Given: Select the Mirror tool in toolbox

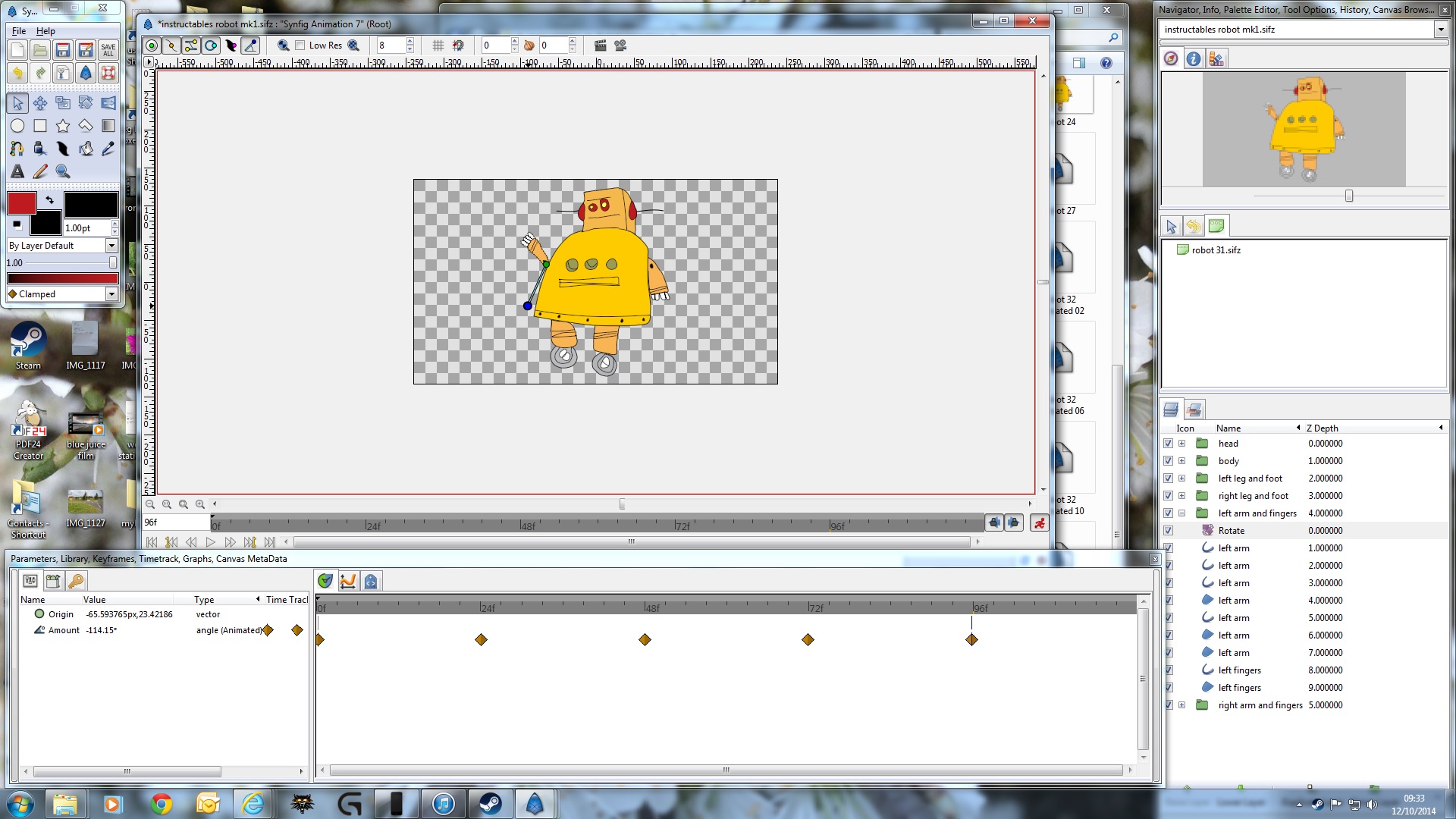Looking at the screenshot, I should [x=108, y=103].
